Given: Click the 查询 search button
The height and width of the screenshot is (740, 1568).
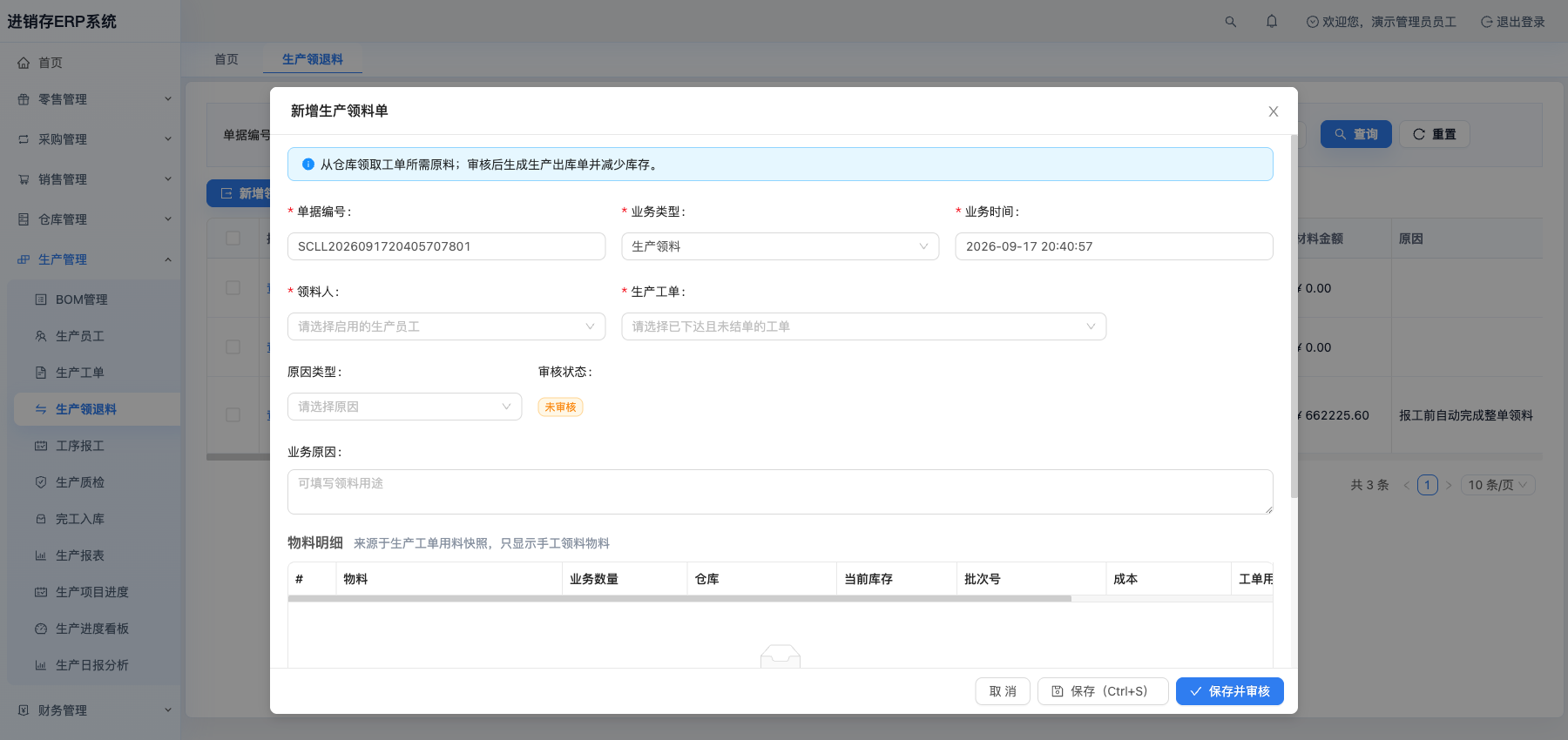Looking at the screenshot, I should pyautogui.click(x=1356, y=134).
